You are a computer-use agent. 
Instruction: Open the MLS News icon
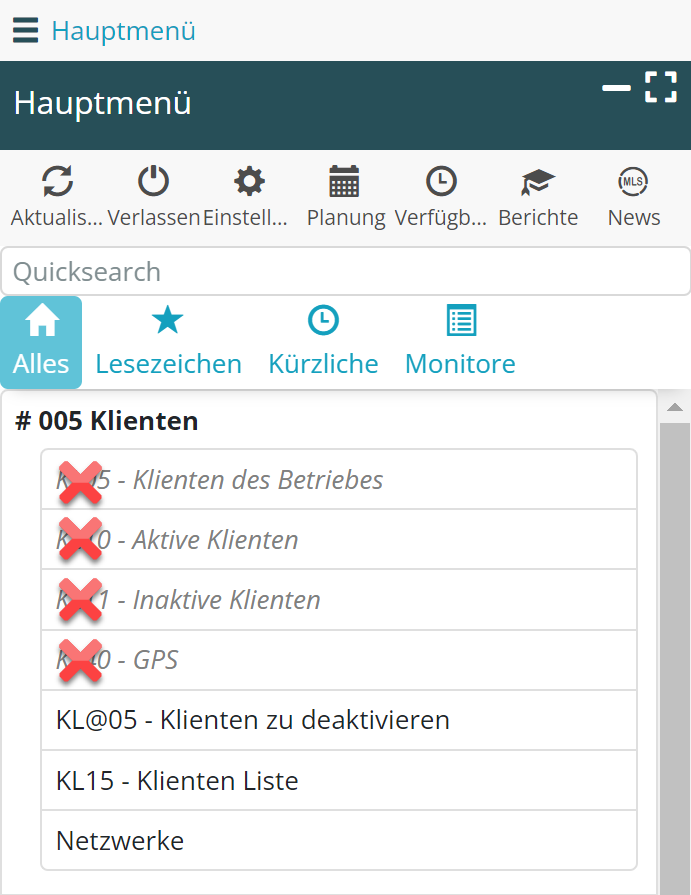pos(633,182)
